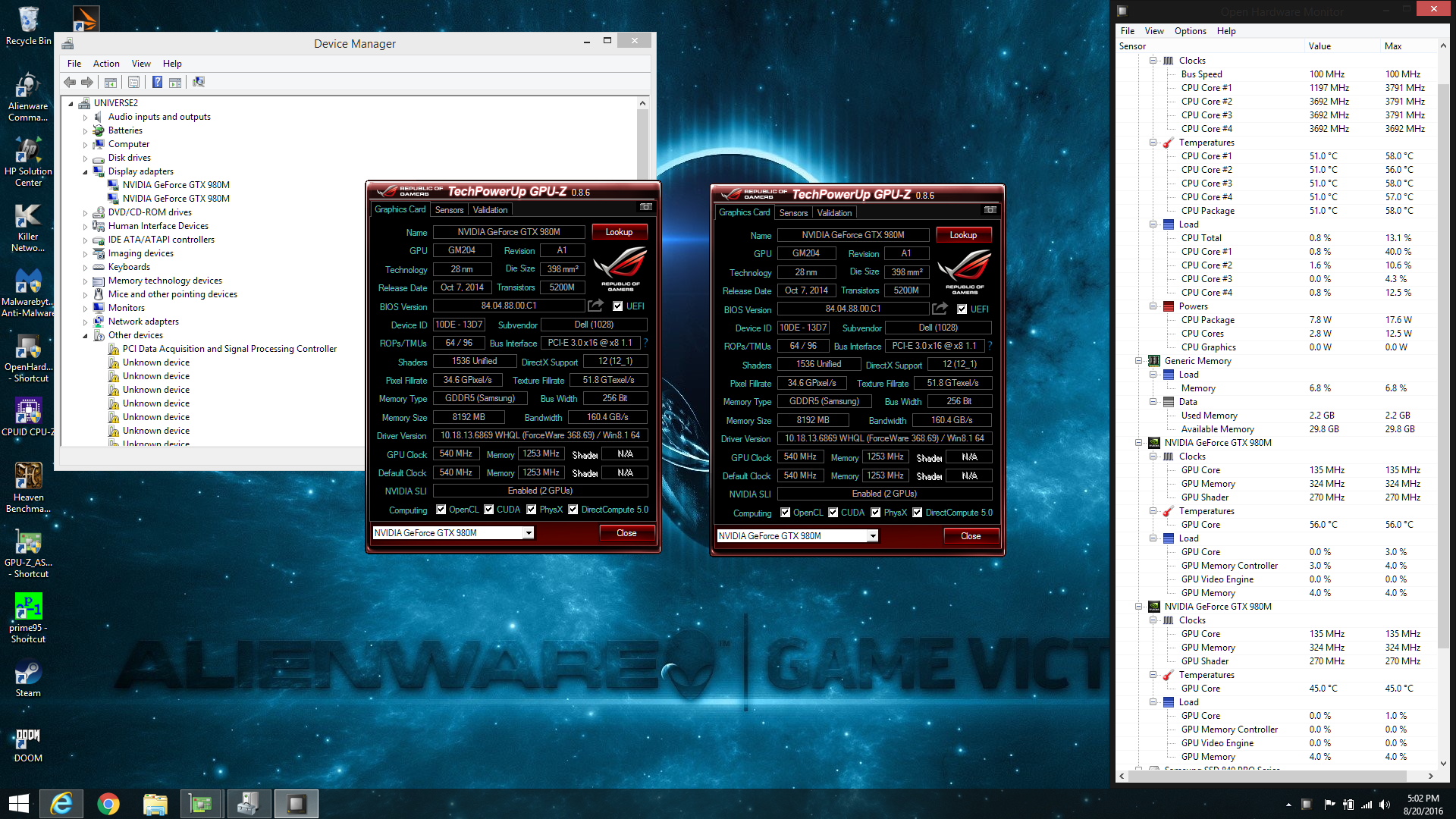Viewport: 1456px width, 819px height.
Task: Open File menu in Open Hardware Monitor
Action: point(1128,31)
